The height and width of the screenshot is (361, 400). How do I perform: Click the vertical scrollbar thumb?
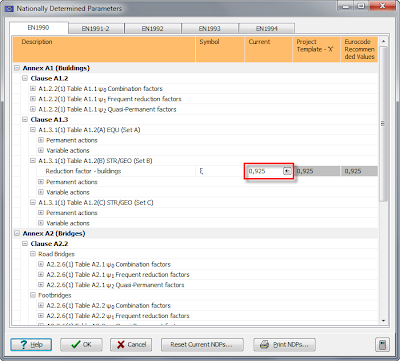click(383, 124)
